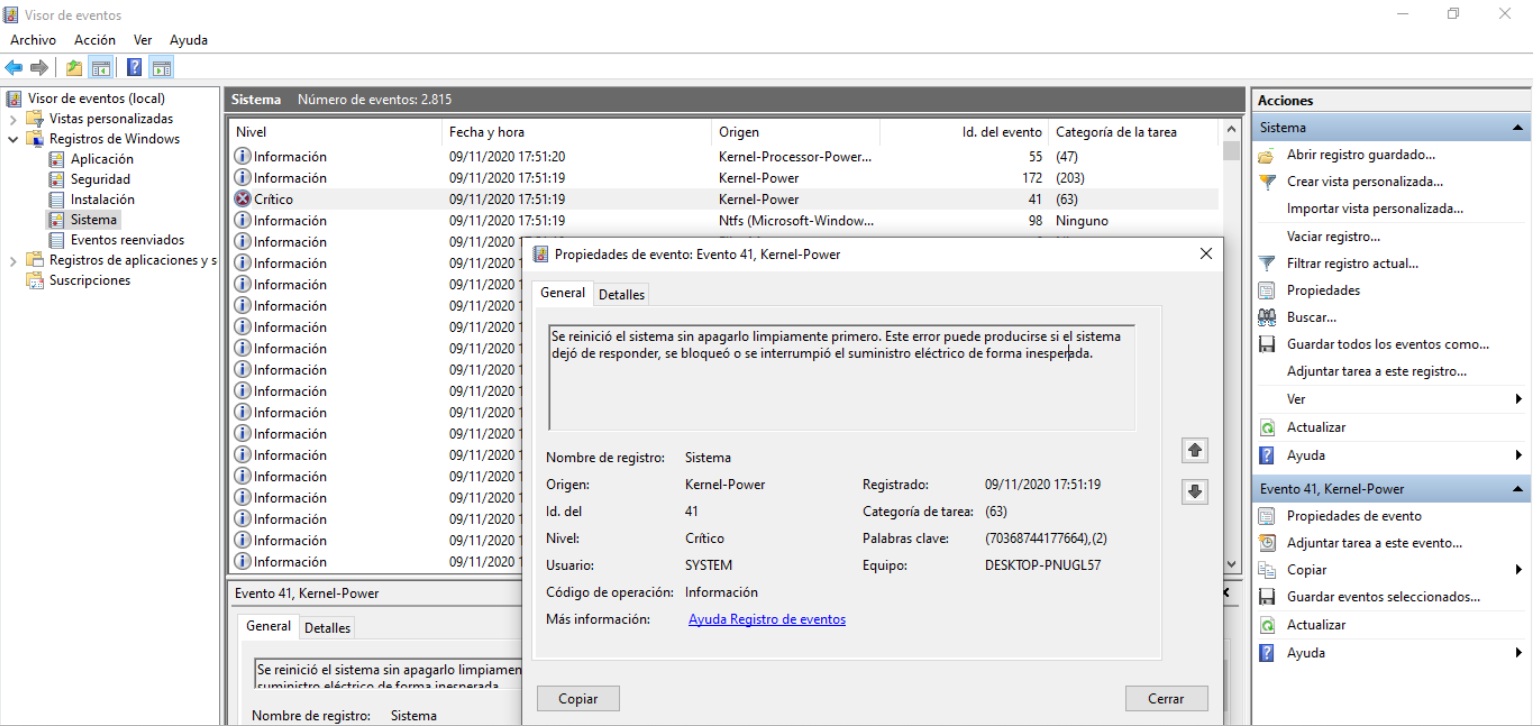Show previous event with up arrow button
Screen dimensions: 1540x726
[x=1194, y=451]
